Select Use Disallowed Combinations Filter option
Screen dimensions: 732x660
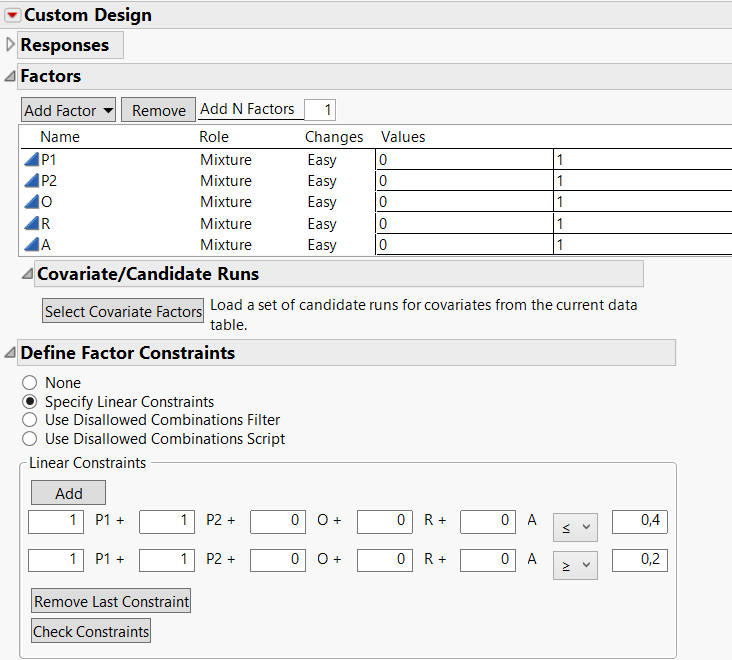pyautogui.click(x=30, y=420)
